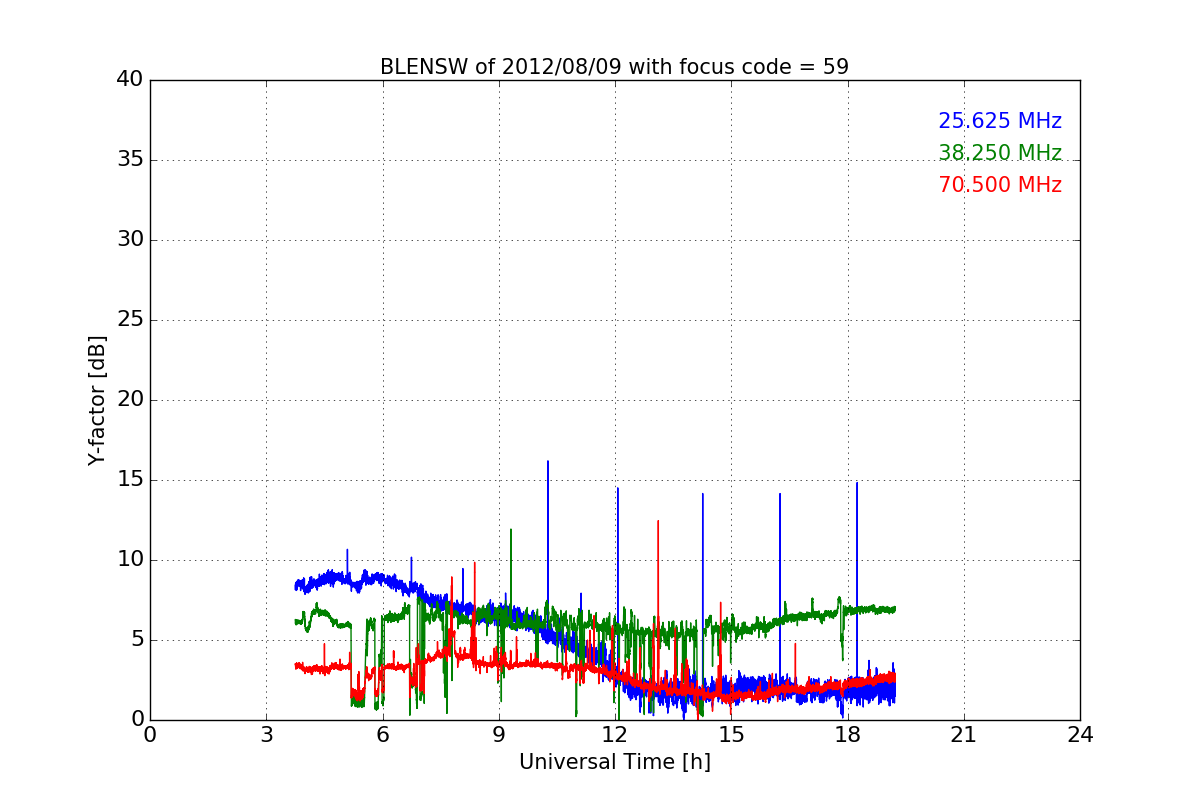Click the x-axis tick label 6
The height and width of the screenshot is (800, 1200).
(x=382, y=735)
